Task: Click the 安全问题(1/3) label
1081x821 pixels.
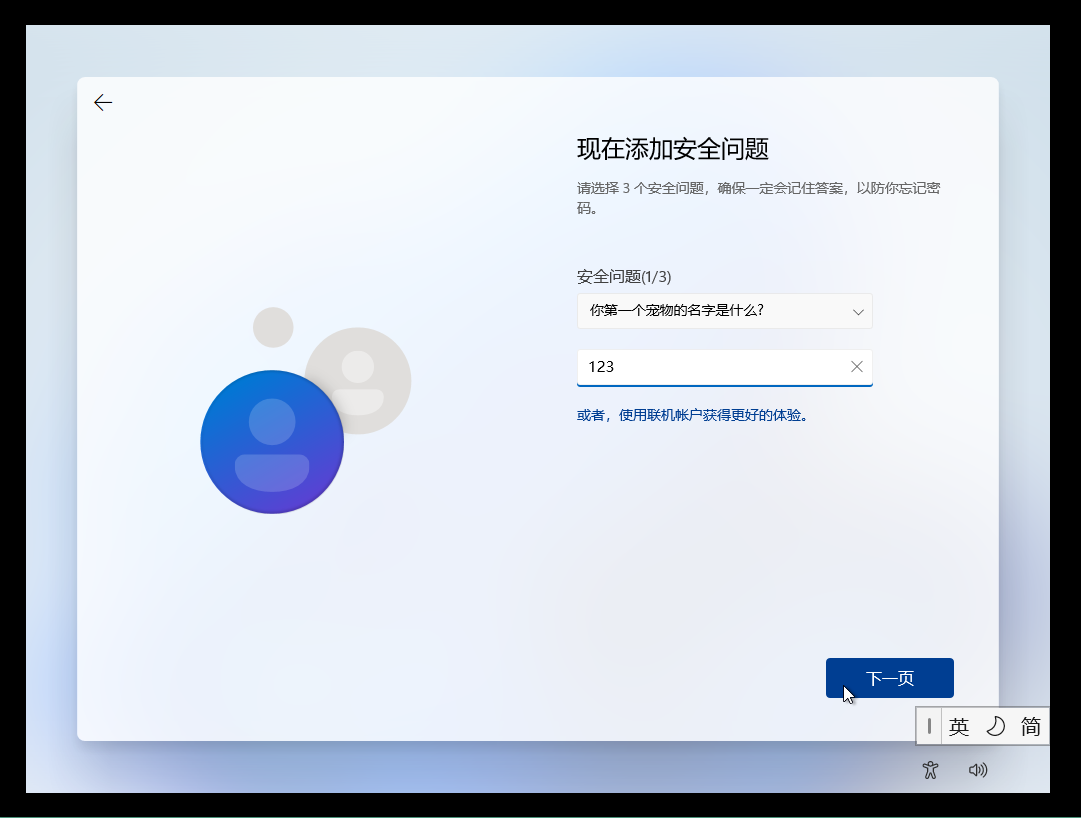Action: pyautogui.click(x=624, y=277)
